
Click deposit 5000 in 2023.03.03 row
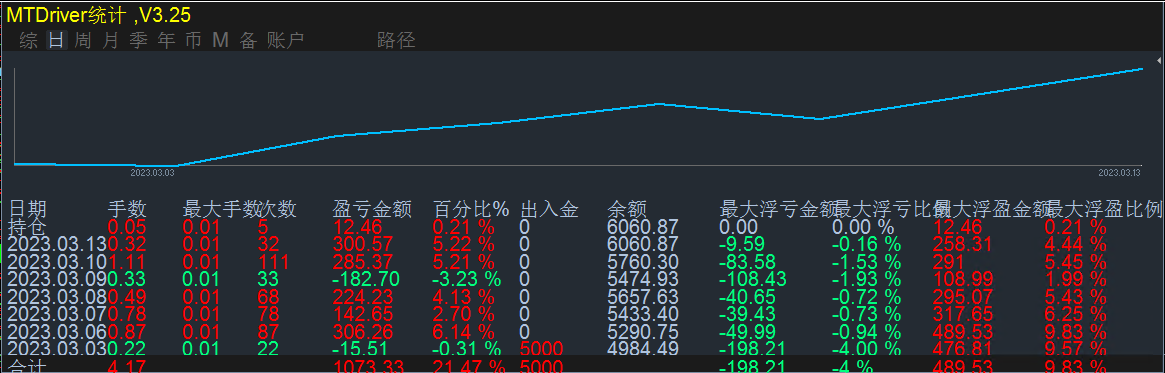(542, 348)
